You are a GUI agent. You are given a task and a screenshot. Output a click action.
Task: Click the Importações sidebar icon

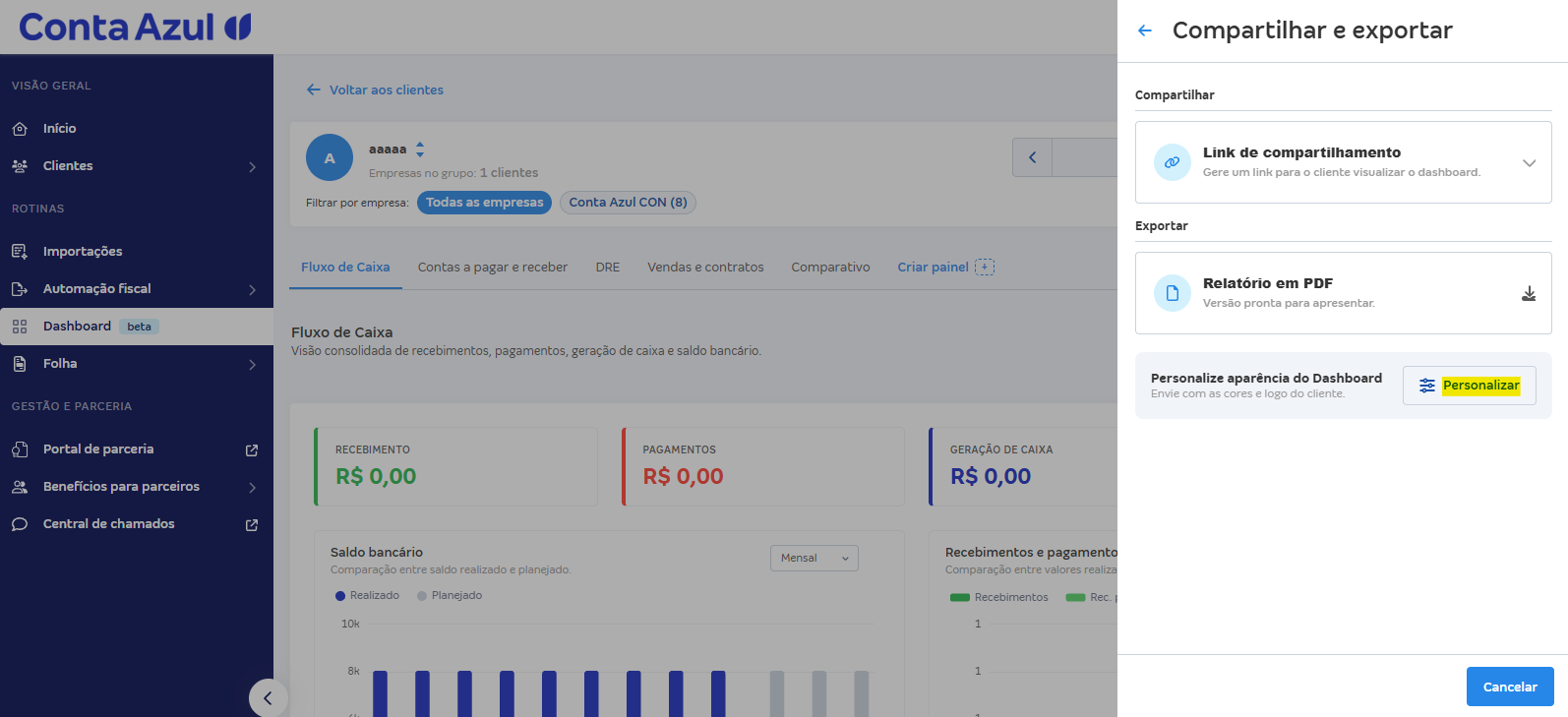pos(20,252)
